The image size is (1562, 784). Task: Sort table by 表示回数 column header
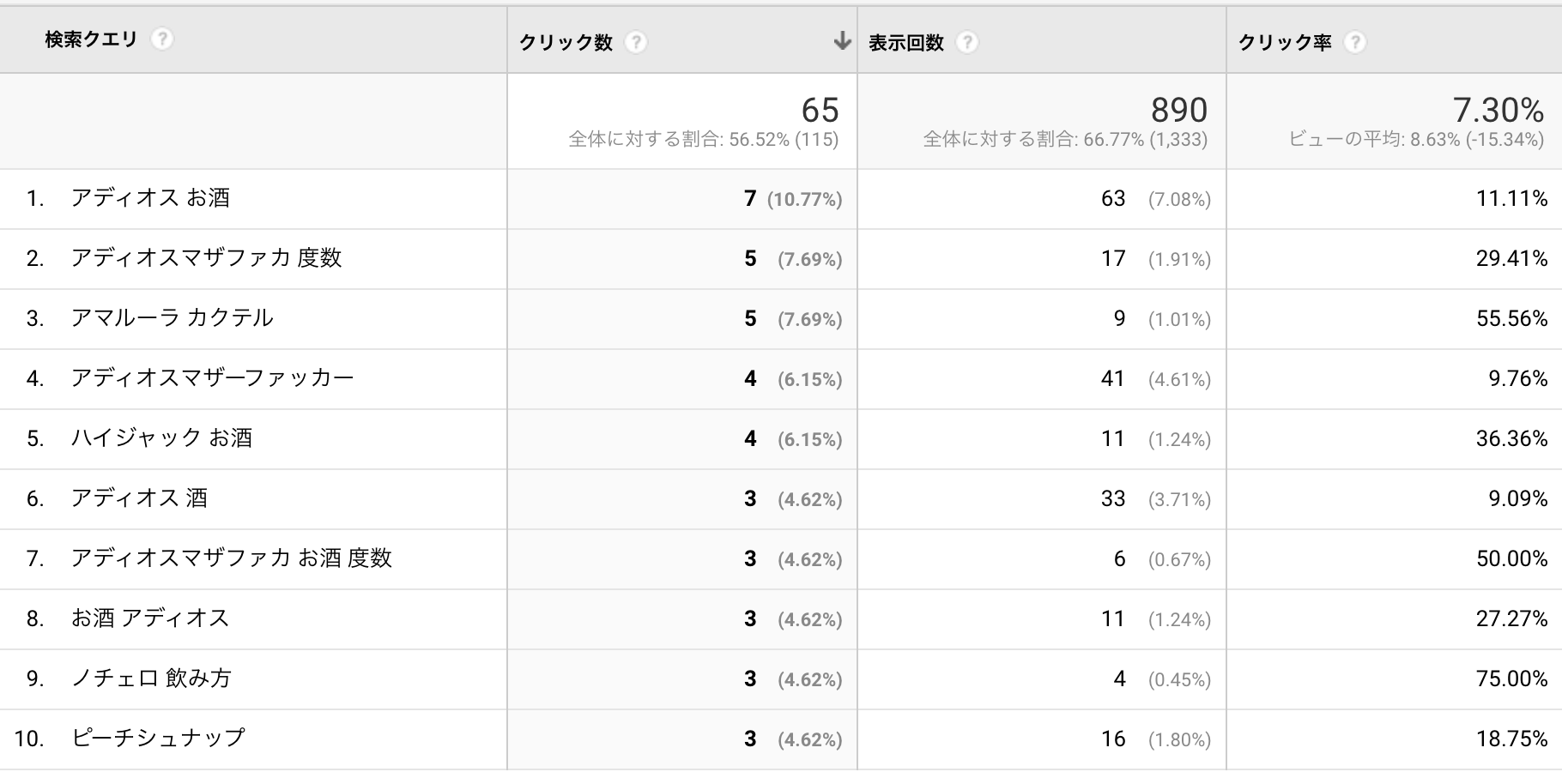click(x=906, y=43)
